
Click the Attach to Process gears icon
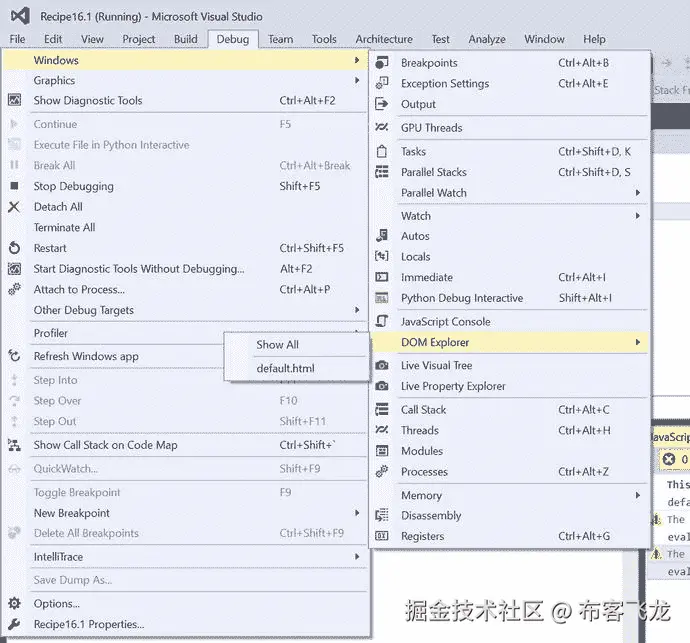[15, 289]
